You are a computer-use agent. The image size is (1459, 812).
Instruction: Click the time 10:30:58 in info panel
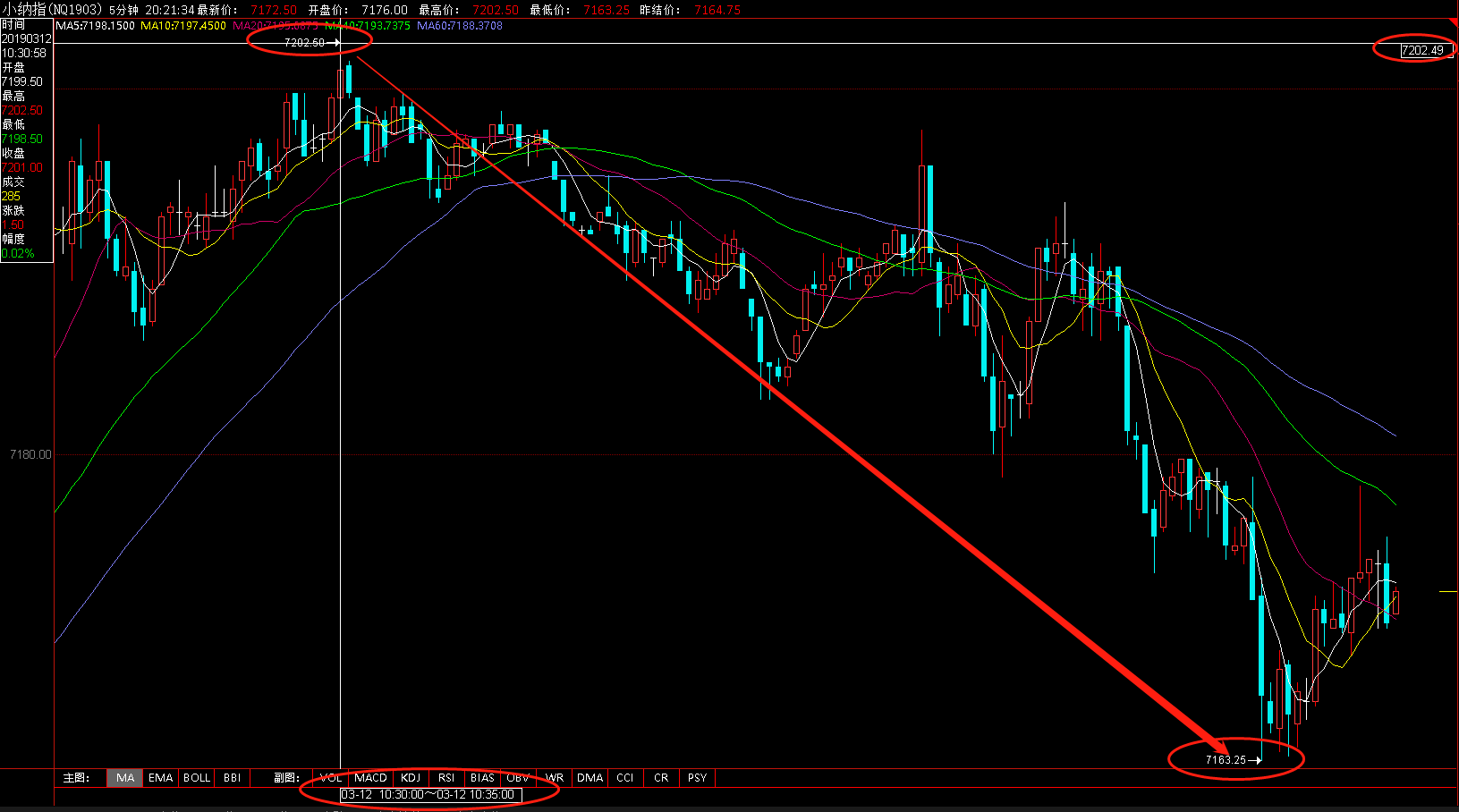tap(24, 53)
